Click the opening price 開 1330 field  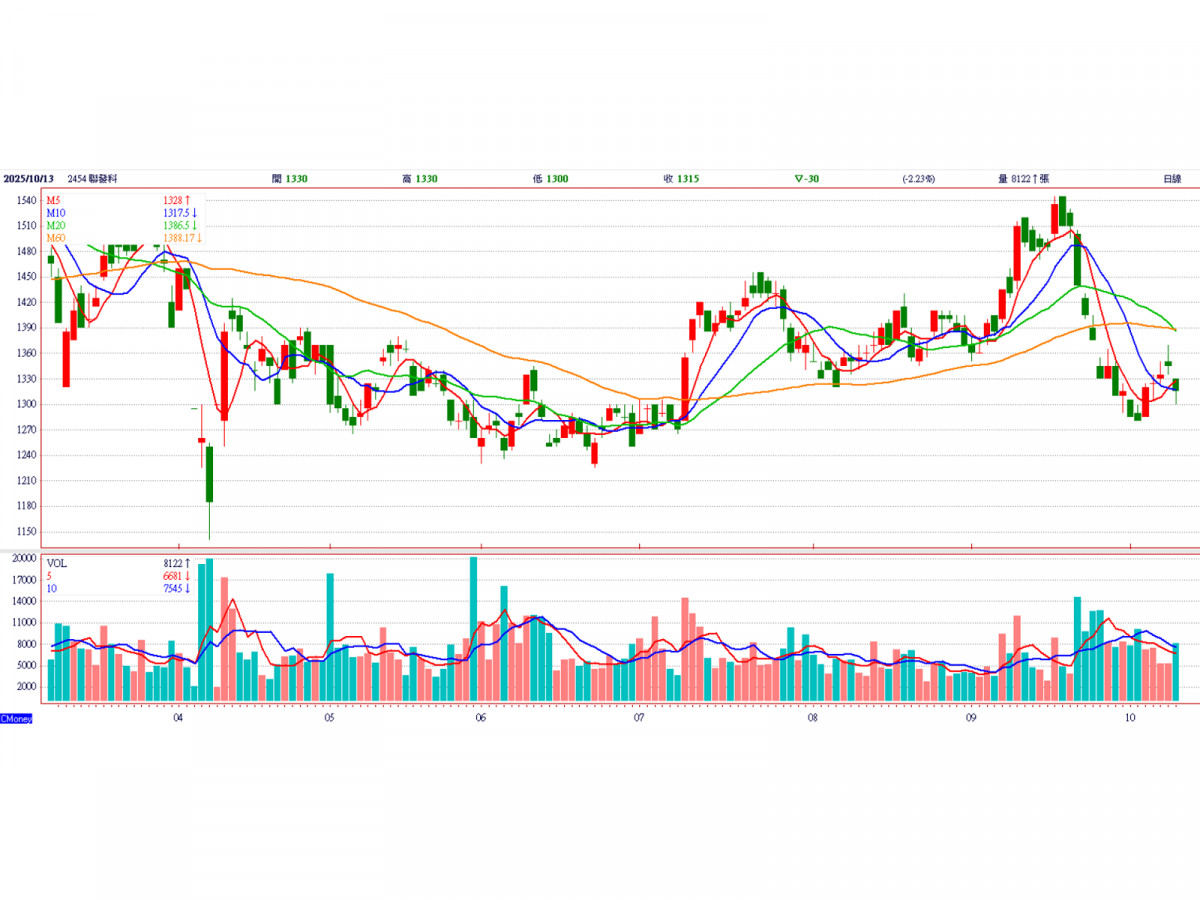click(x=289, y=179)
